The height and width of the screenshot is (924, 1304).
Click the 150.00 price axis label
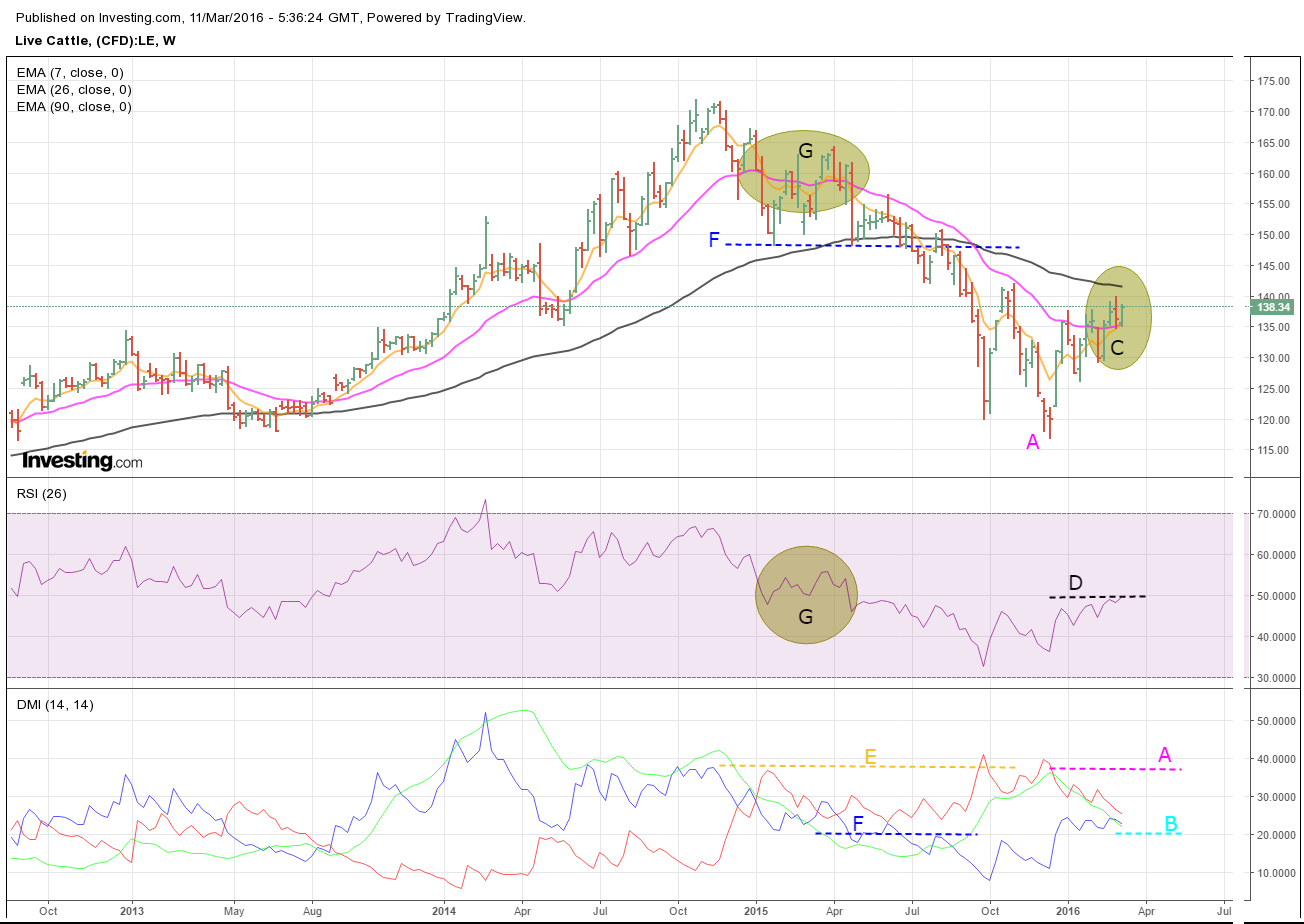pos(1275,235)
